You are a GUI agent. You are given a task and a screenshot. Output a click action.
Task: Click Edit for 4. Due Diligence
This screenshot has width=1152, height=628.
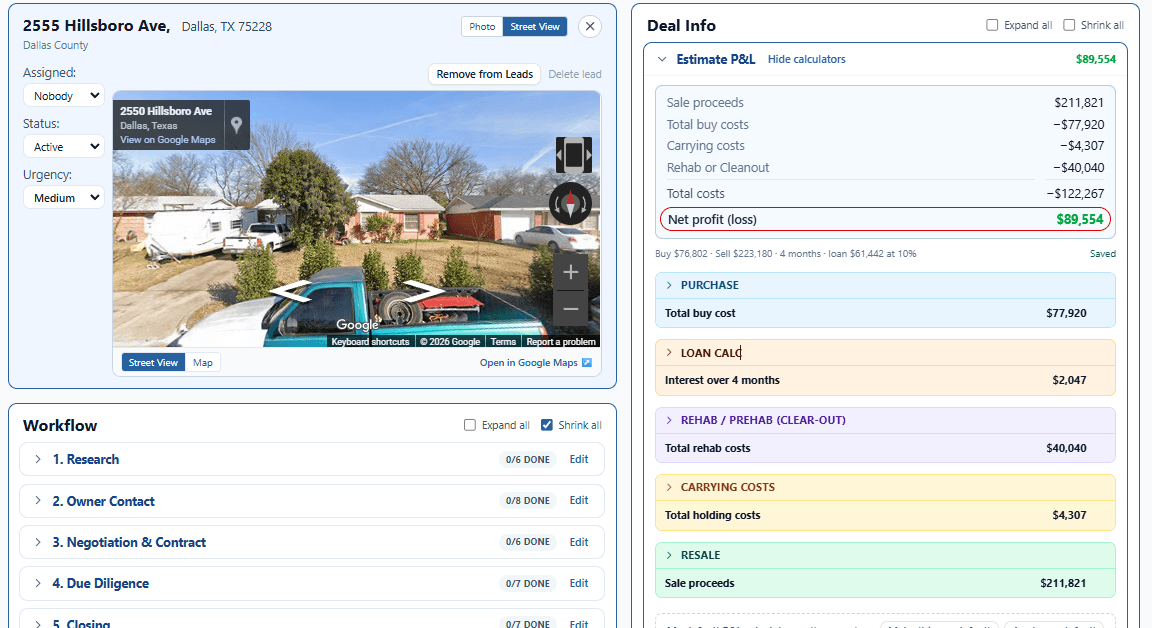[579, 583]
